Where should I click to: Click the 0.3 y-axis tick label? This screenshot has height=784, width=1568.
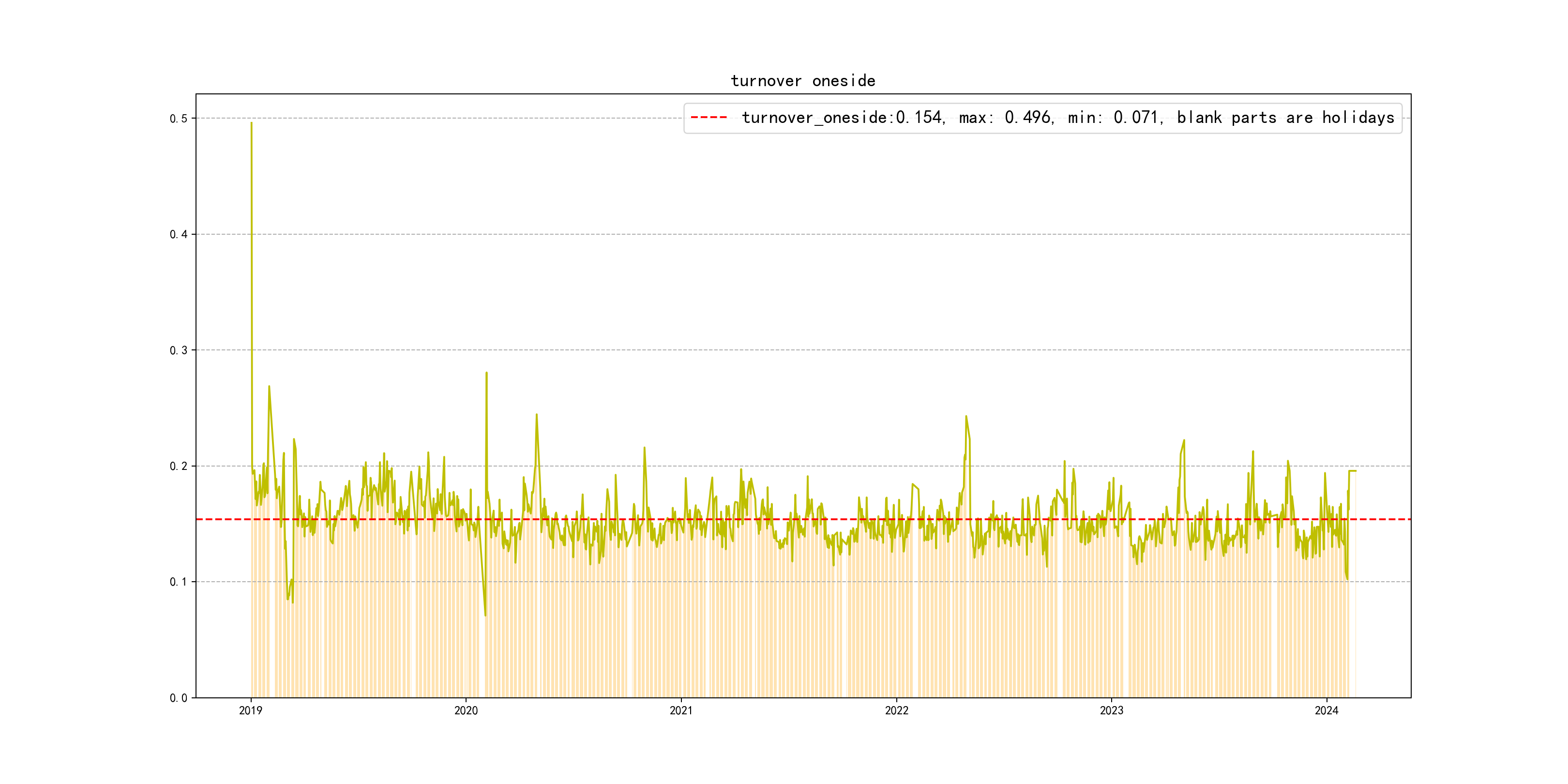179,350
